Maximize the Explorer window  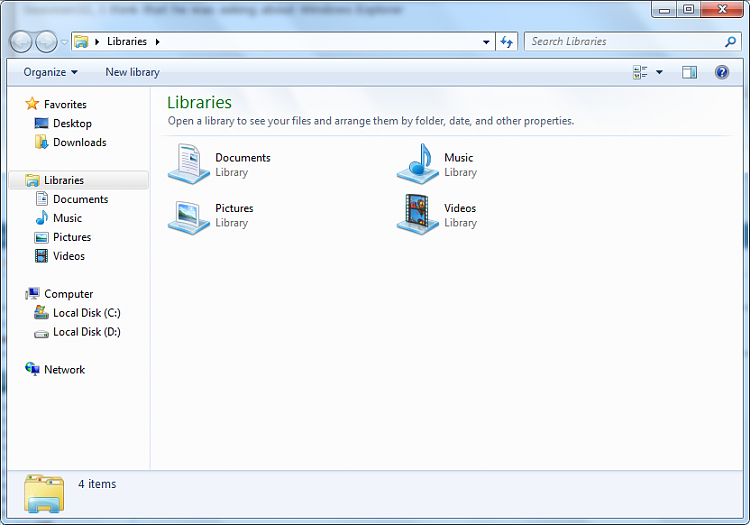[688, 10]
